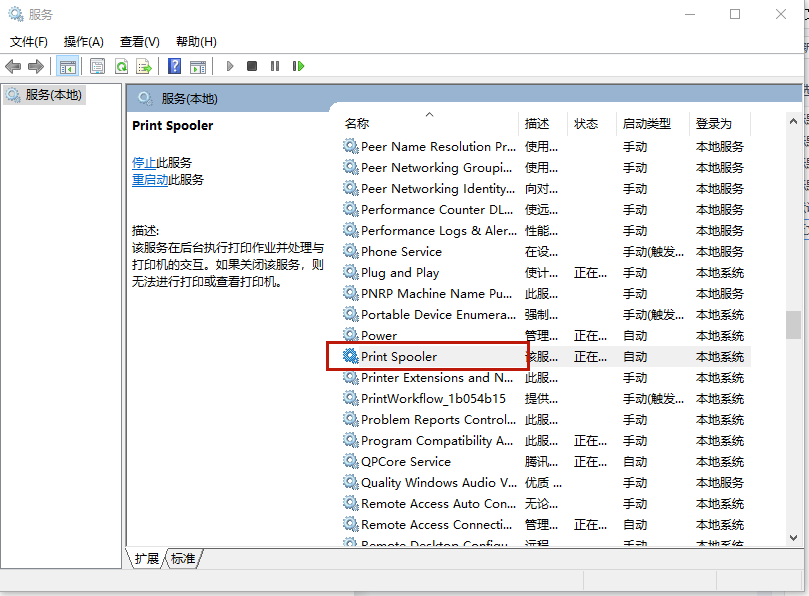
Task: Click the Stop Service square icon
Action: 252,66
